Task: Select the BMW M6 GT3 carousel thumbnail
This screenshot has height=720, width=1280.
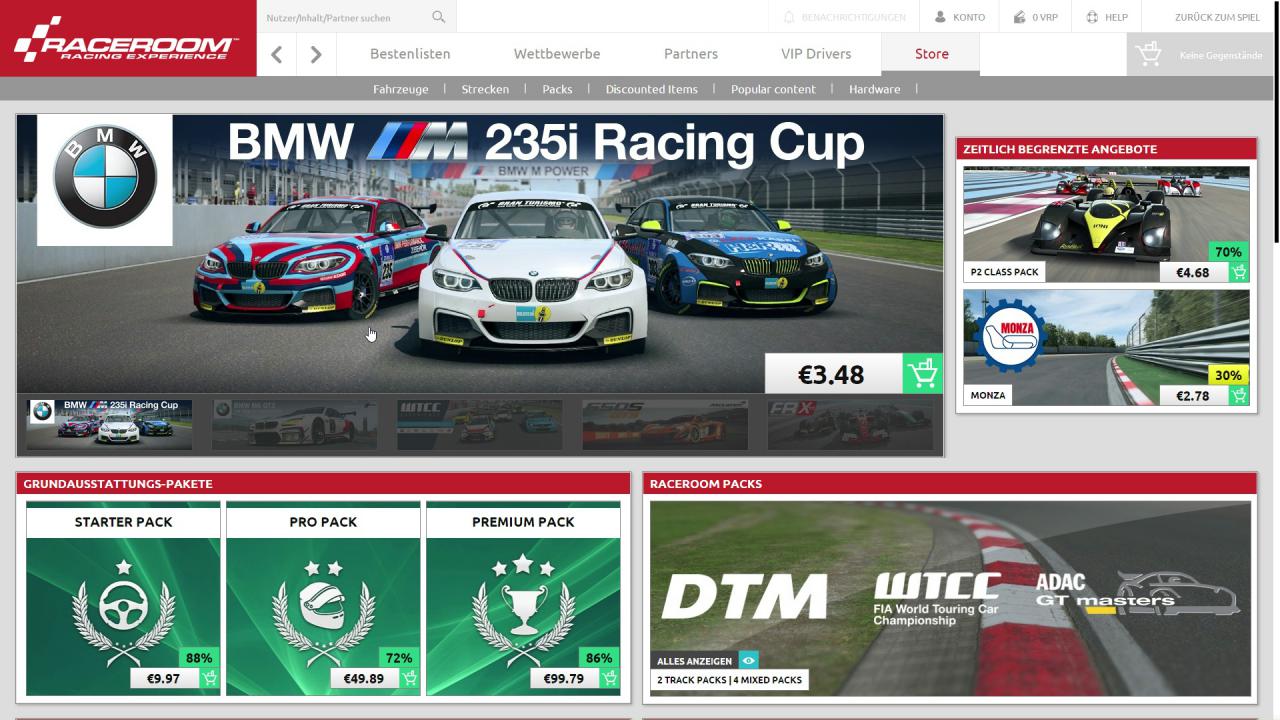Action: pyautogui.click(x=294, y=425)
